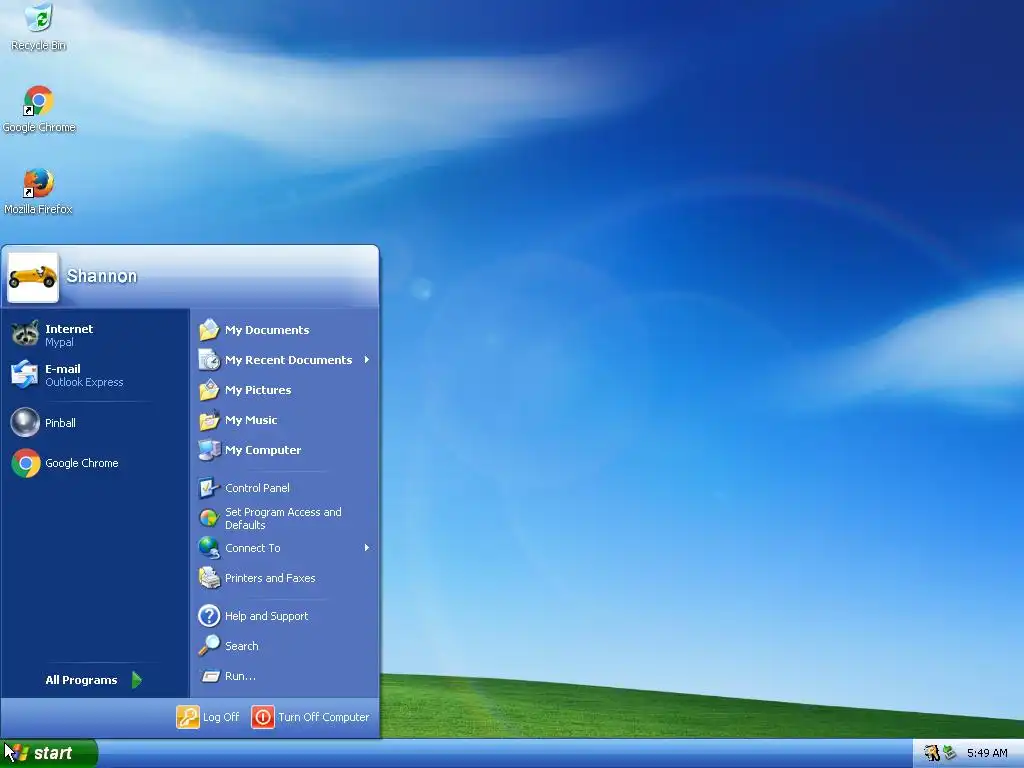
Task: Click the Log Off key icon
Action: (x=187, y=717)
